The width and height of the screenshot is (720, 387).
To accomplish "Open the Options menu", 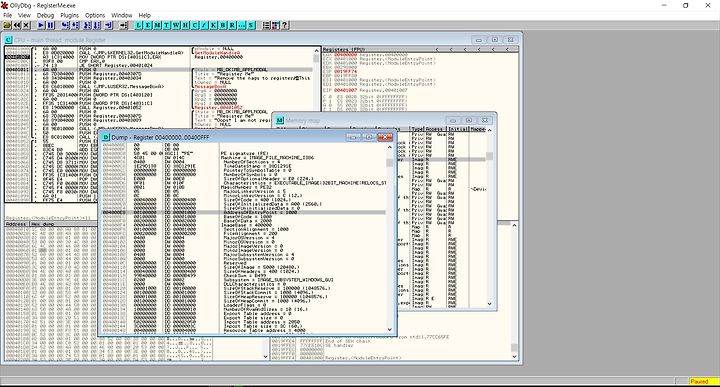I will pos(95,15).
